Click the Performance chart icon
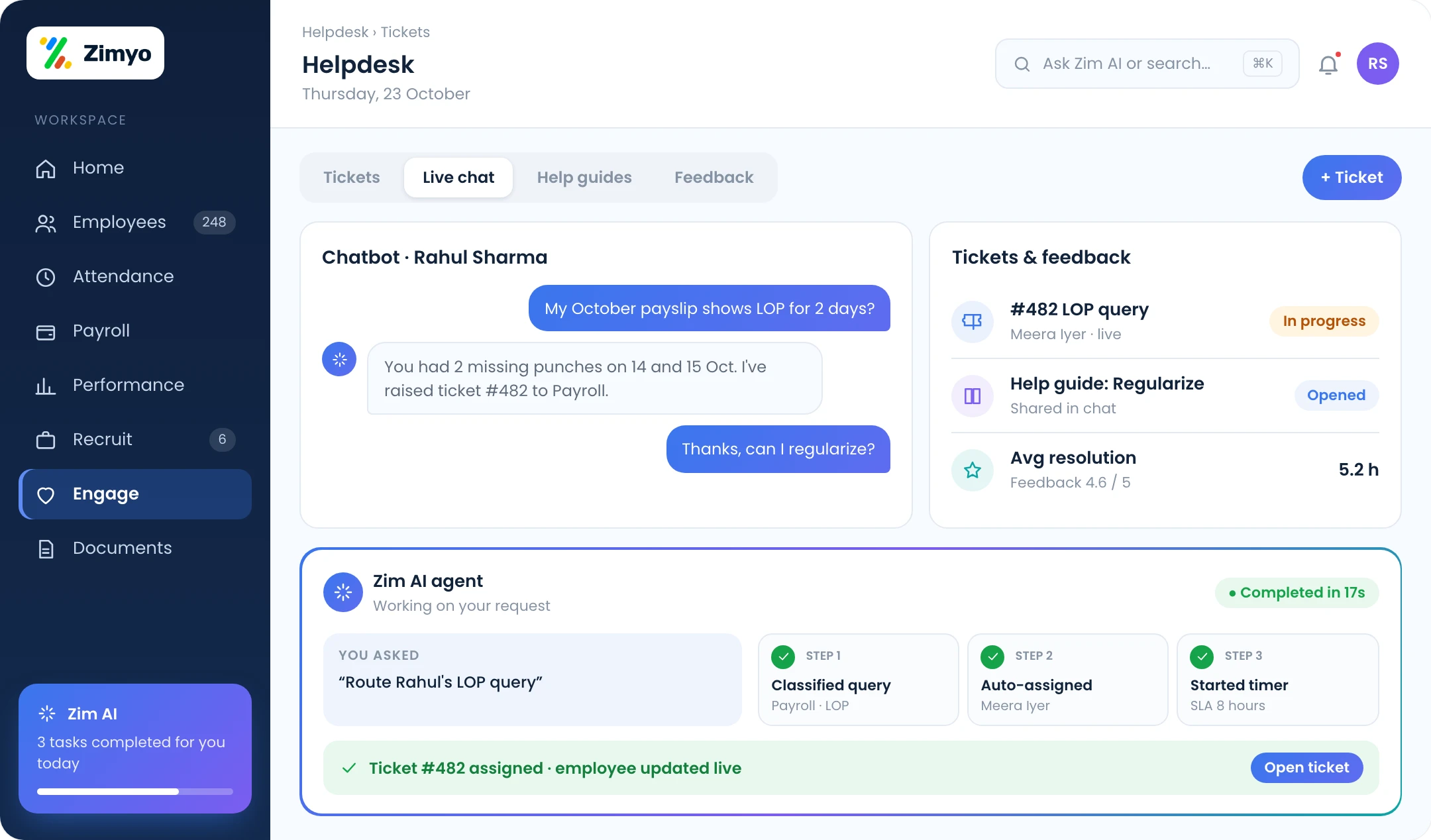Viewport: 1431px width, 840px height. (46, 386)
